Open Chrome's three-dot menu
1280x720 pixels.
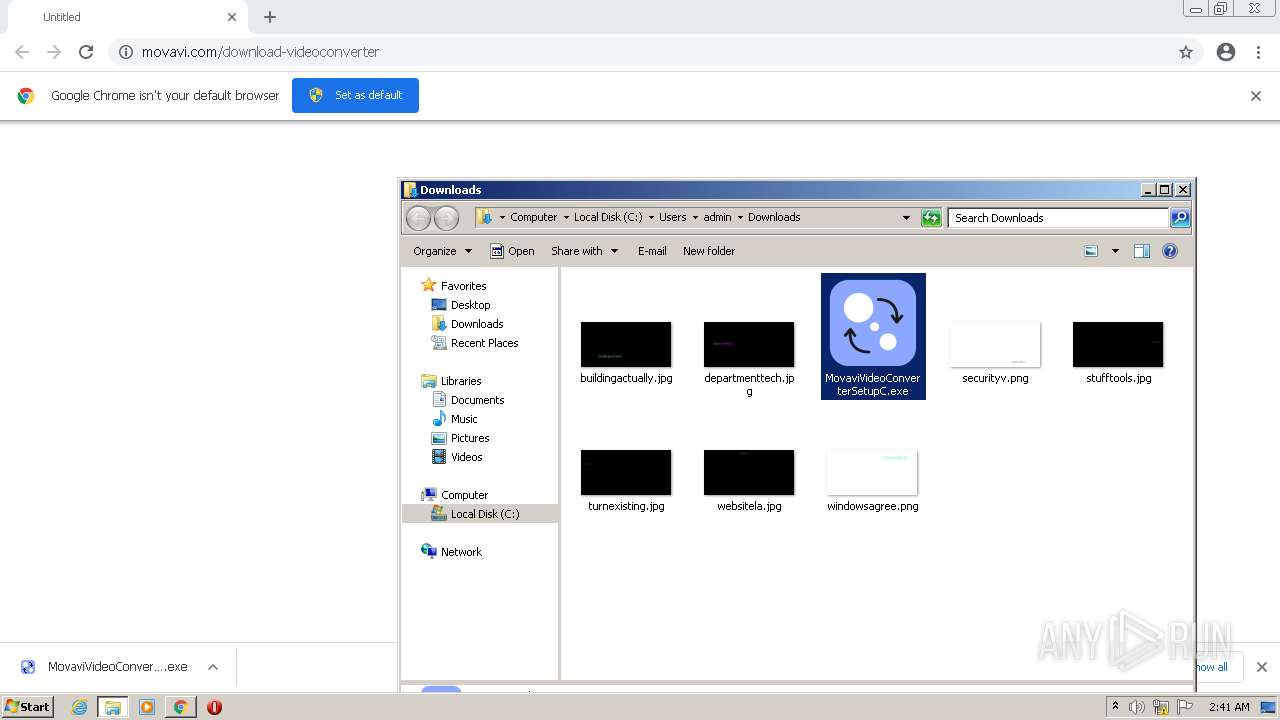(1259, 52)
